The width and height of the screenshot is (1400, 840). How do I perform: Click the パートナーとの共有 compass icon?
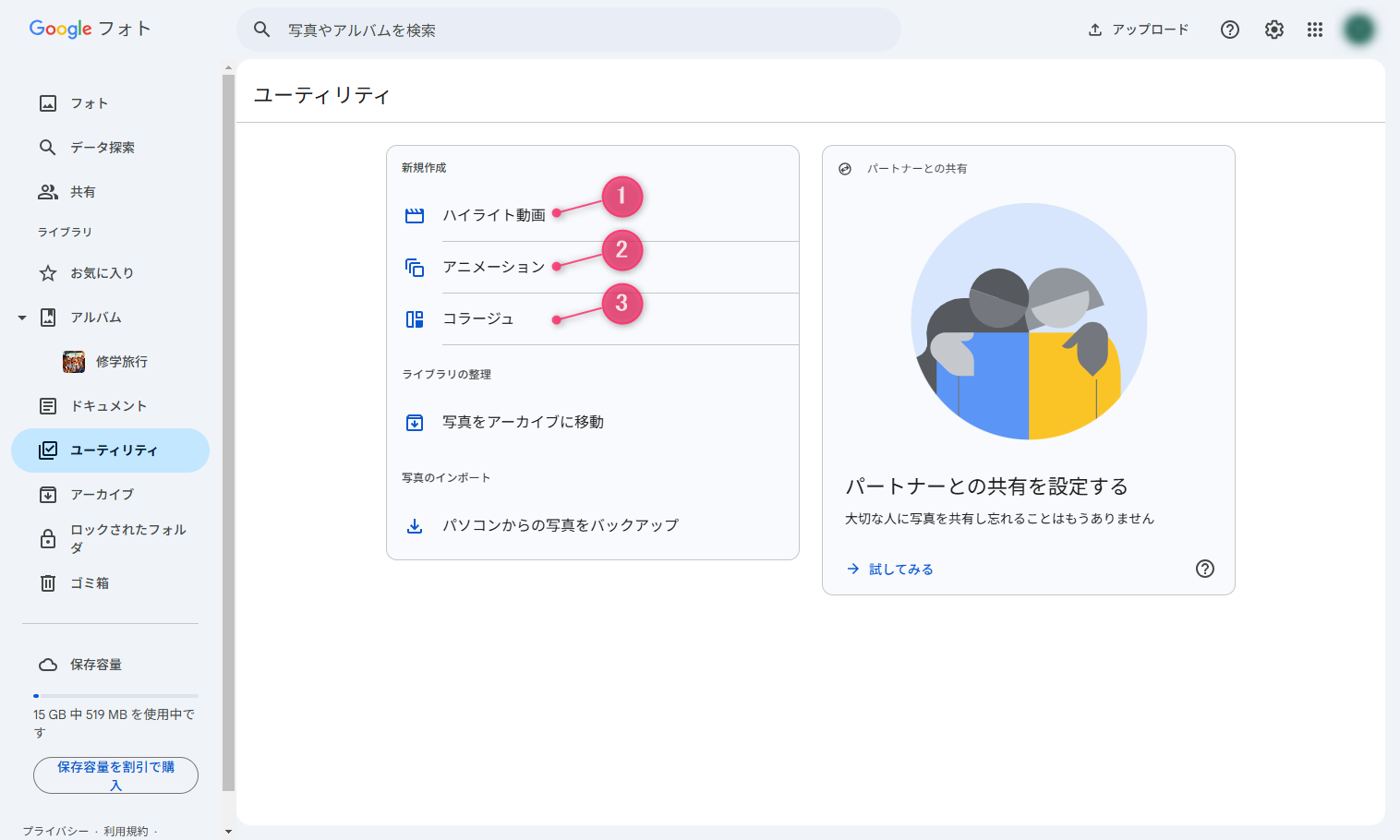point(843,168)
